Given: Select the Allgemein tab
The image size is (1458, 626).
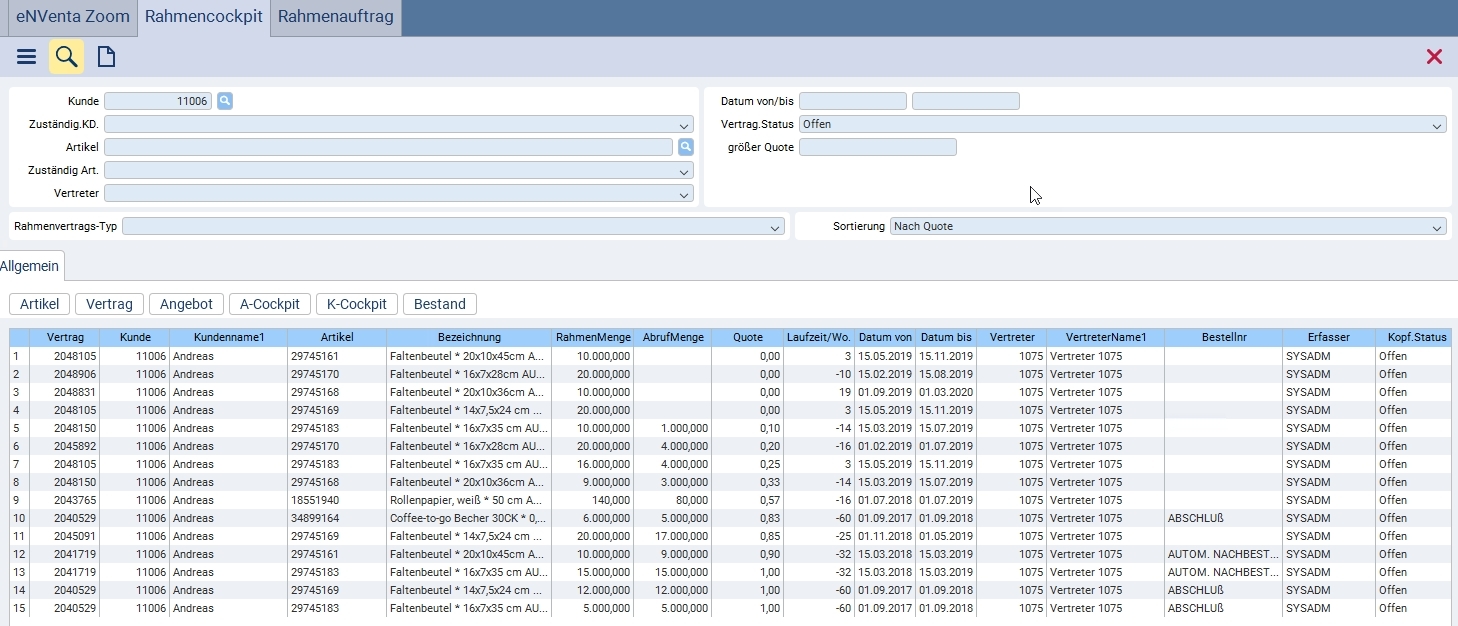Looking at the screenshot, I should pos(32,265).
